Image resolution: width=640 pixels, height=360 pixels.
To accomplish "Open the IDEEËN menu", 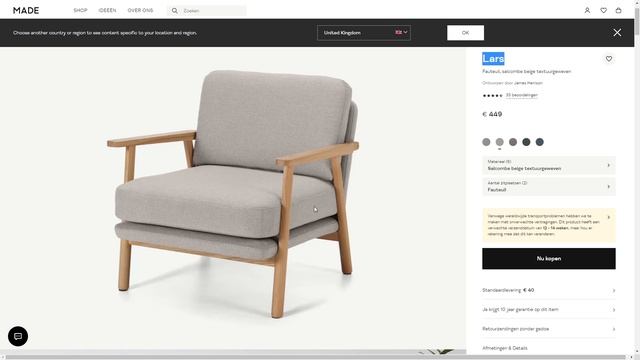I will coord(107,11).
